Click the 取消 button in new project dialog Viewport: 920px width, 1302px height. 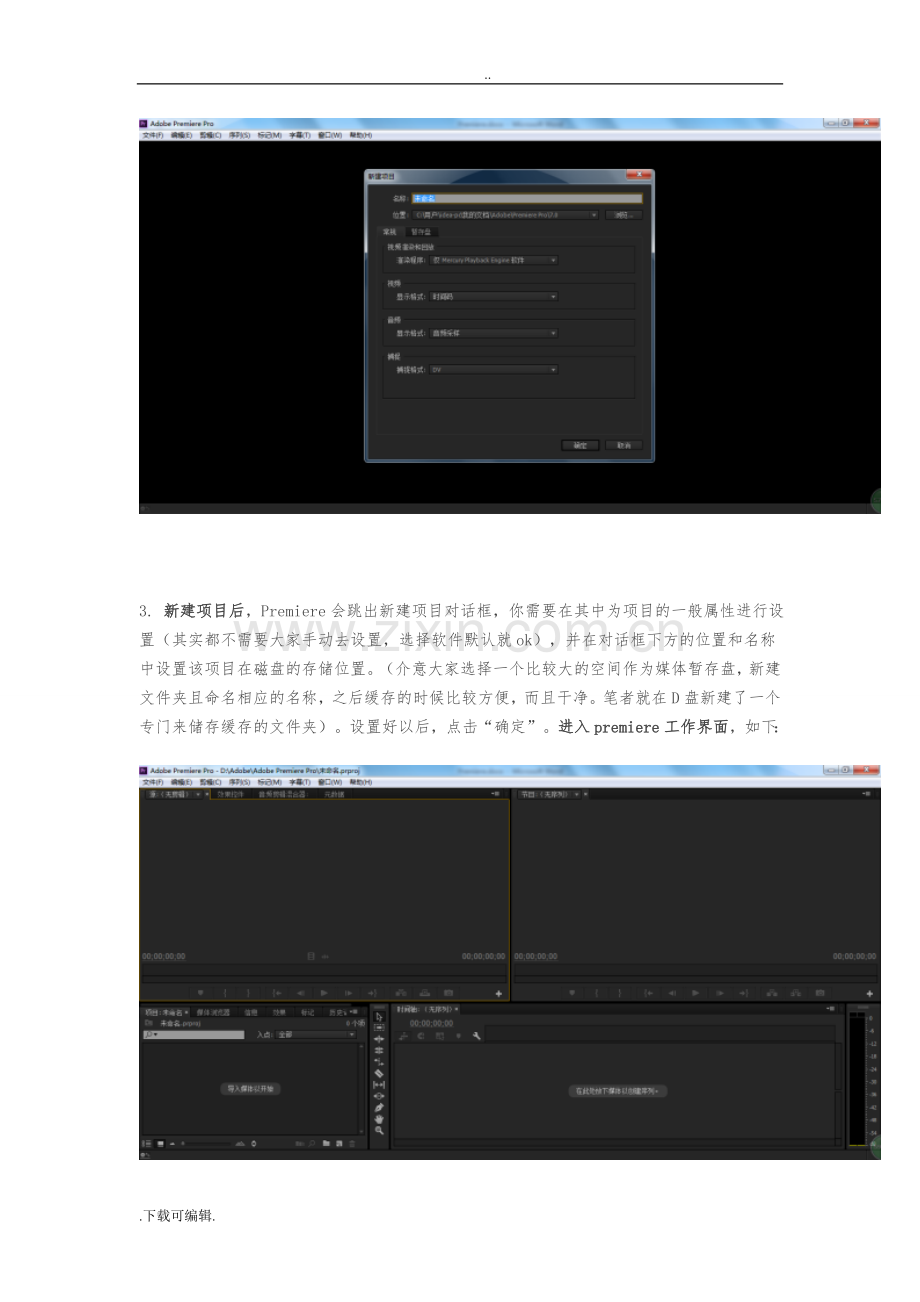pyautogui.click(x=624, y=445)
